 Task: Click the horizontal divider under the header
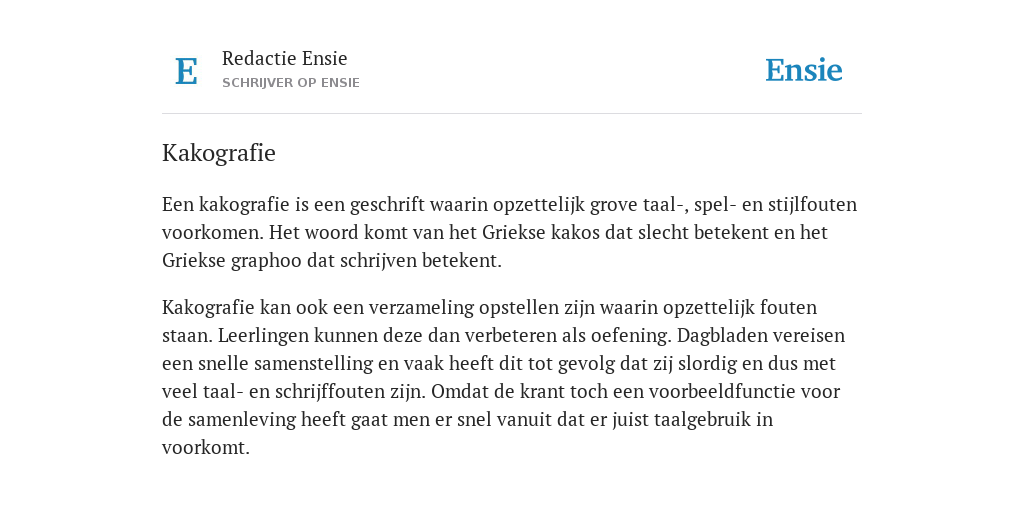(512, 114)
